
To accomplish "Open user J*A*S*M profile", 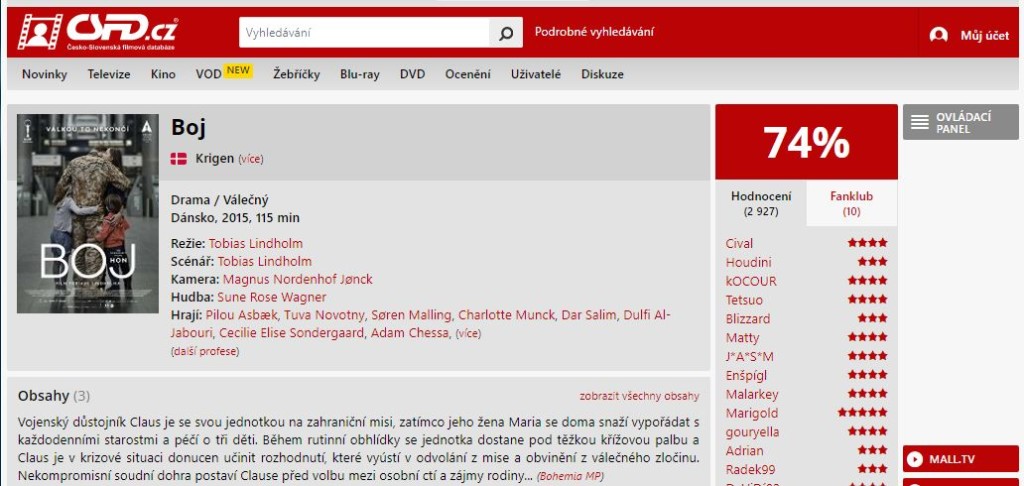I will tap(750, 357).
